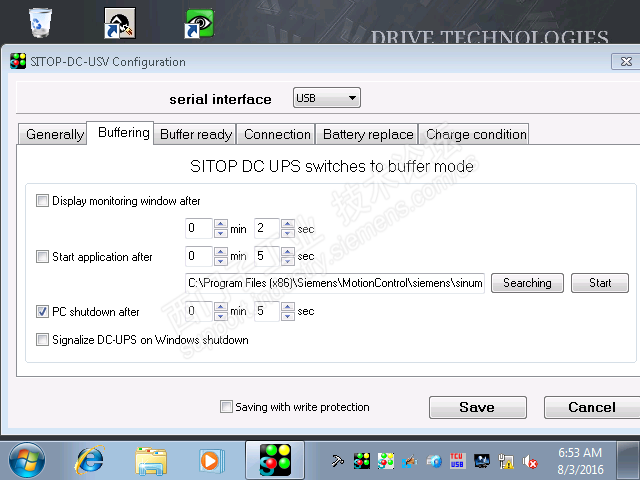Open the desktop shortcut beside Recycle Bin
This screenshot has width=640, height=480.
coord(120,23)
